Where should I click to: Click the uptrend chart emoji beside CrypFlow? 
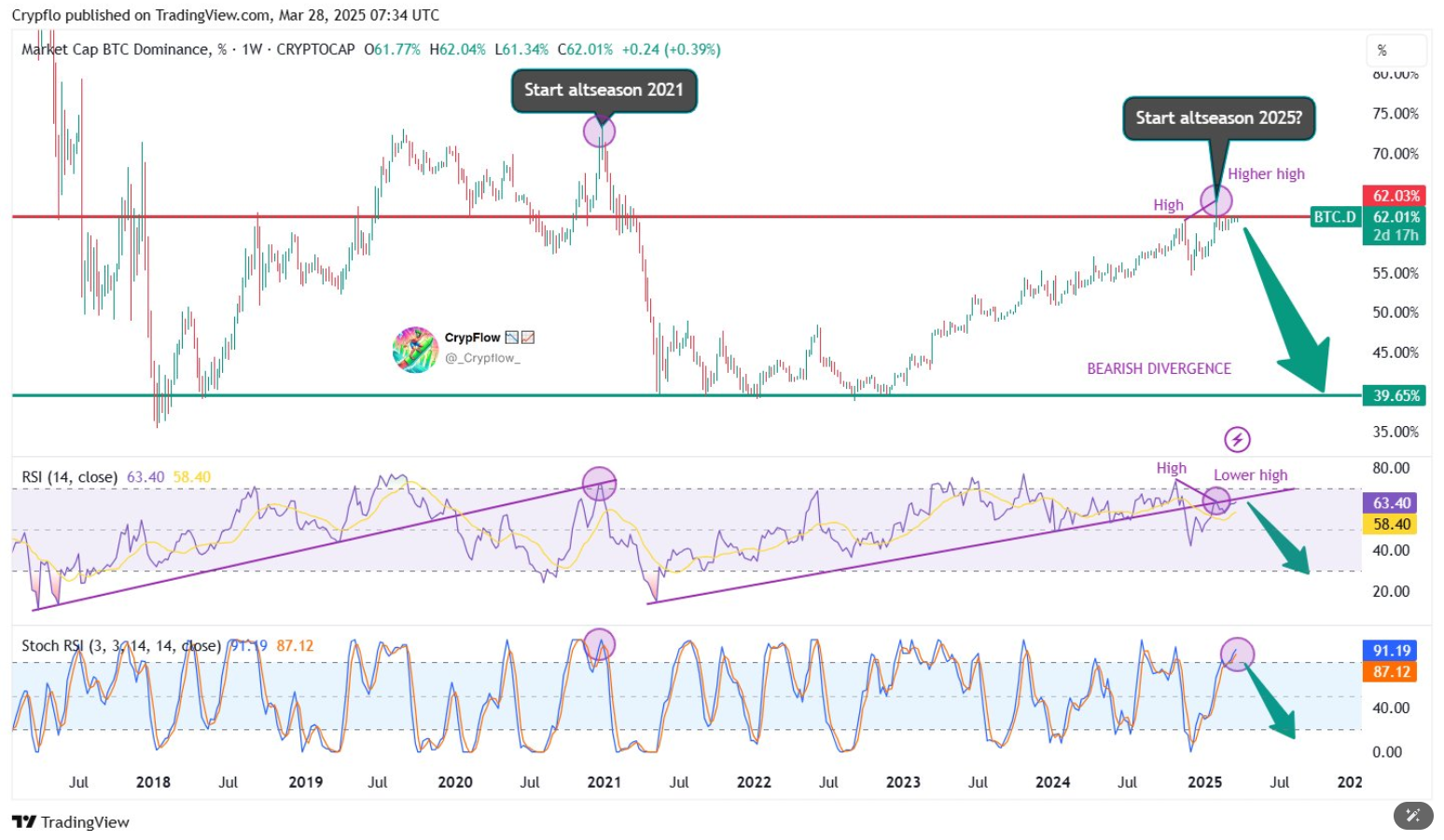pos(528,337)
